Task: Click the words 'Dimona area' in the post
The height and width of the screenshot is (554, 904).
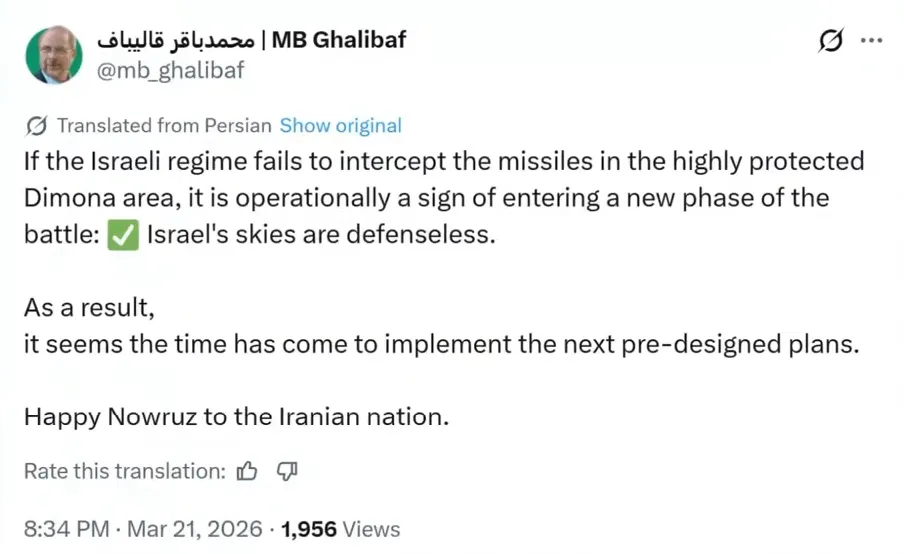Action: pyautogui.click(x=98, y=196)
